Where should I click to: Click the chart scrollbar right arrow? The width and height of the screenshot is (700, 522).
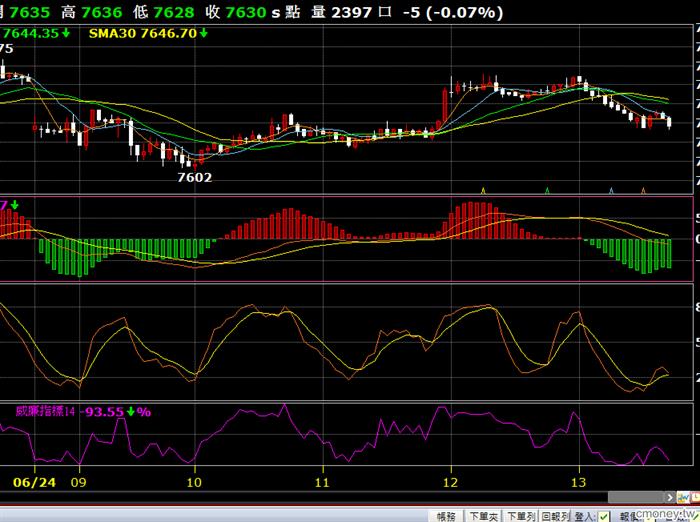pos(670,497)
